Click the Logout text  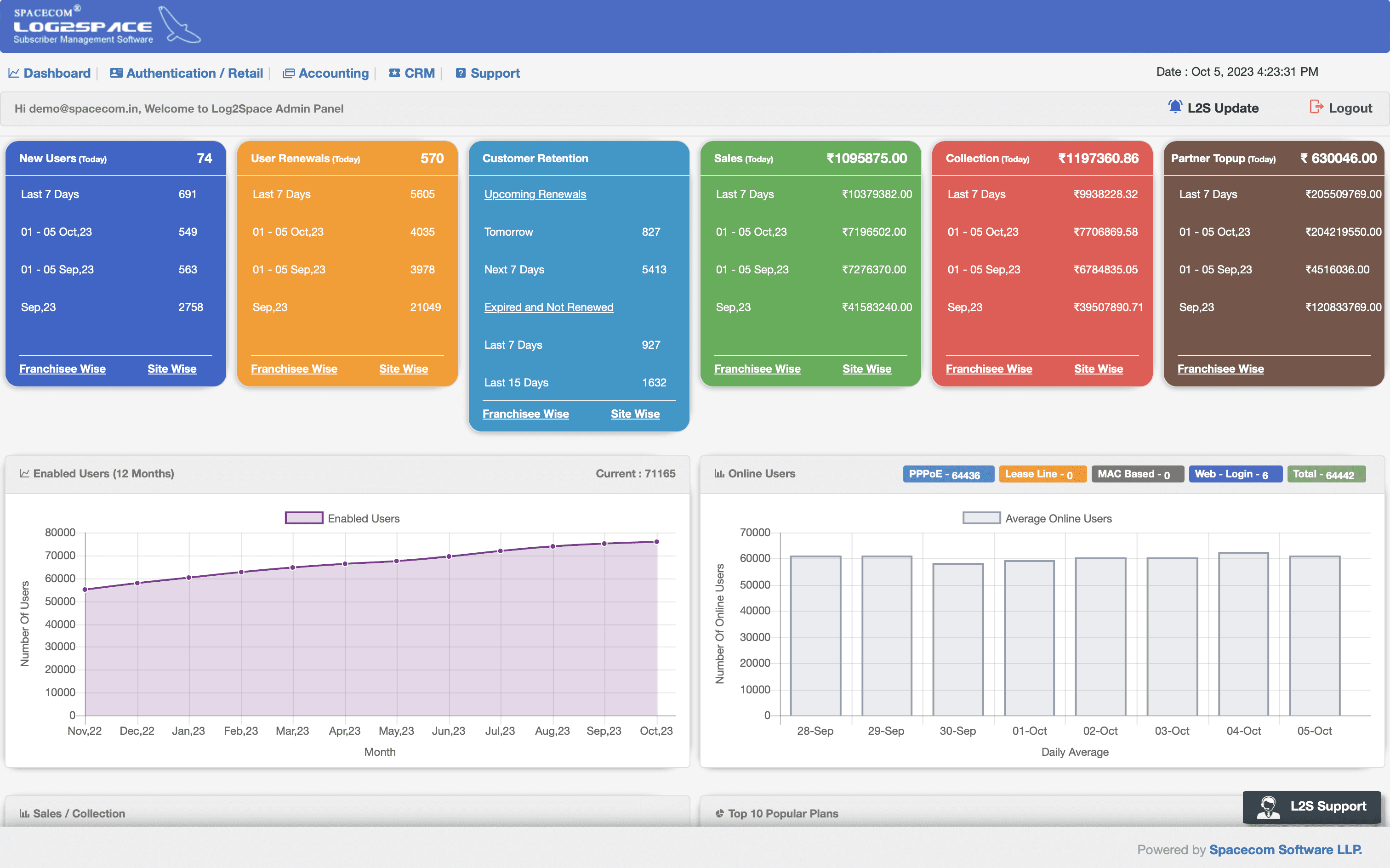click(x=1350, y=108)
